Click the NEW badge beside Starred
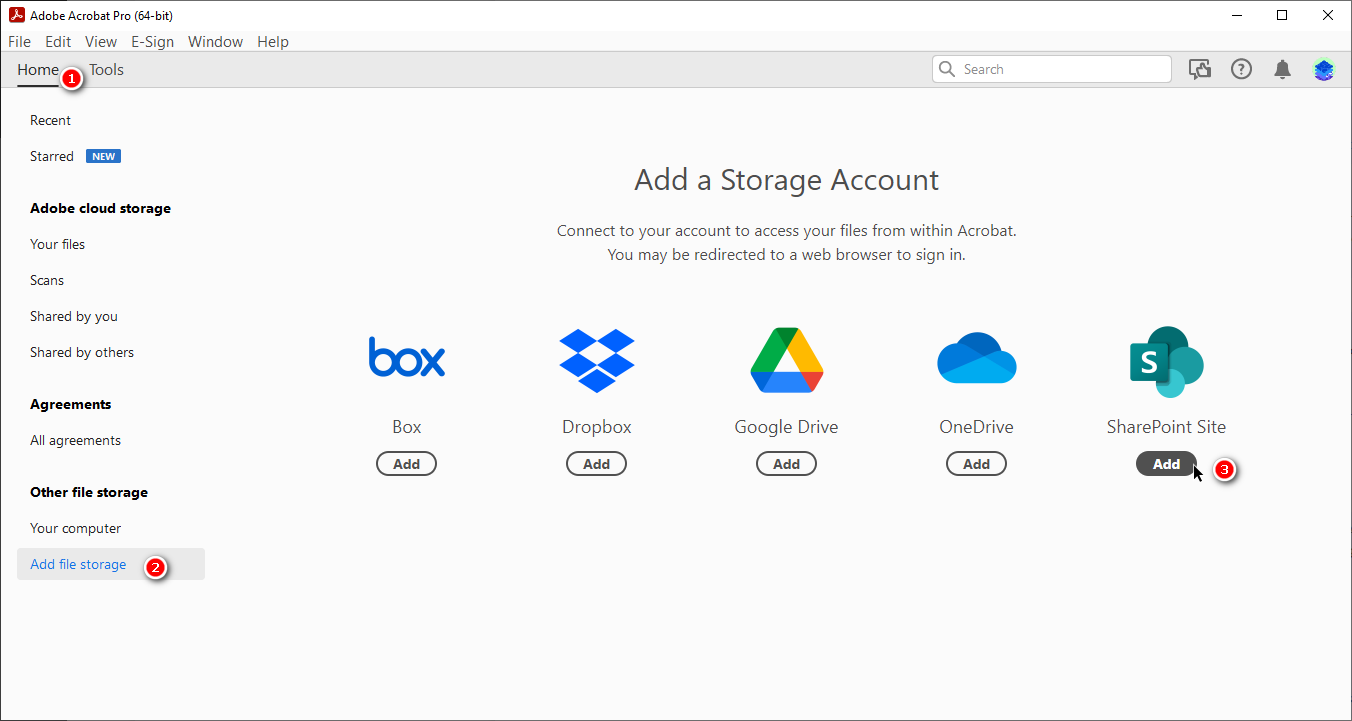Screen dimensions: 1352x721 pyautogui.click(x=104, y=156)
